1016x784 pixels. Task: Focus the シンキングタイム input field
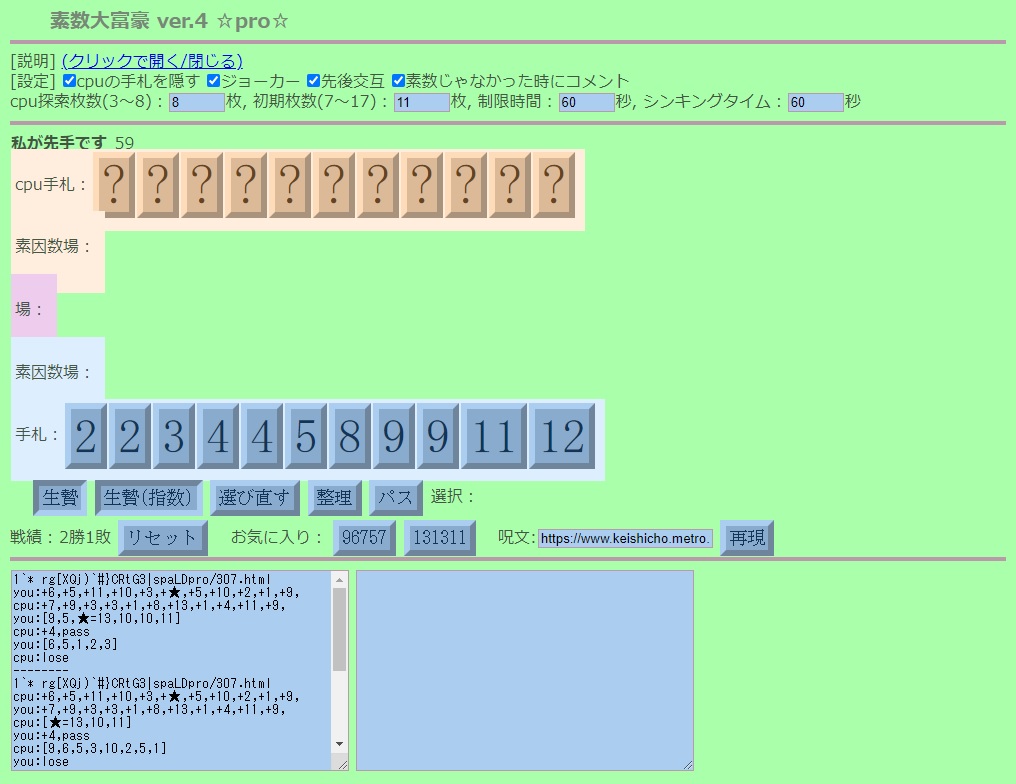tap(816, 102)
